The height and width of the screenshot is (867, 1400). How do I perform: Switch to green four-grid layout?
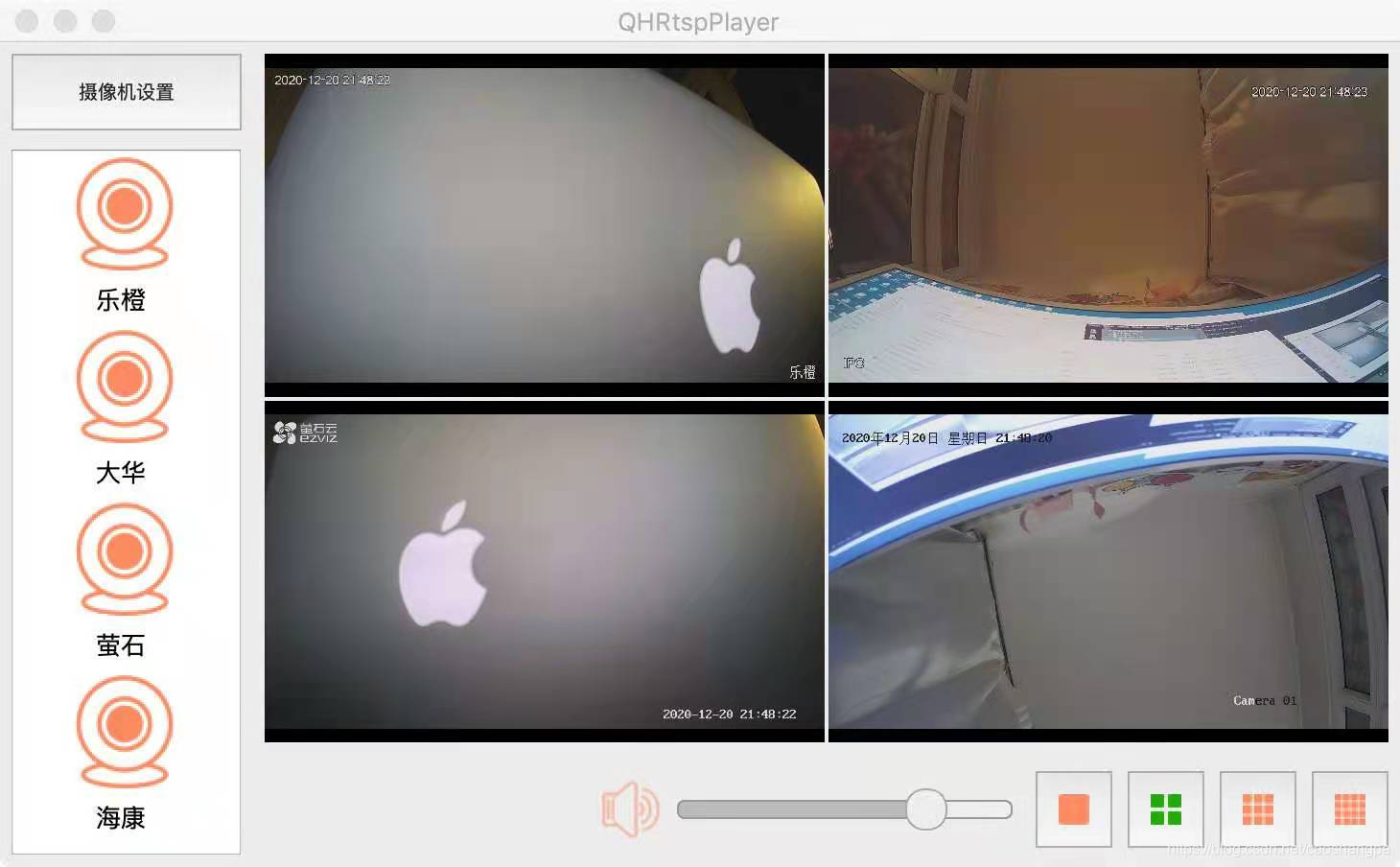pos(1166,809)
